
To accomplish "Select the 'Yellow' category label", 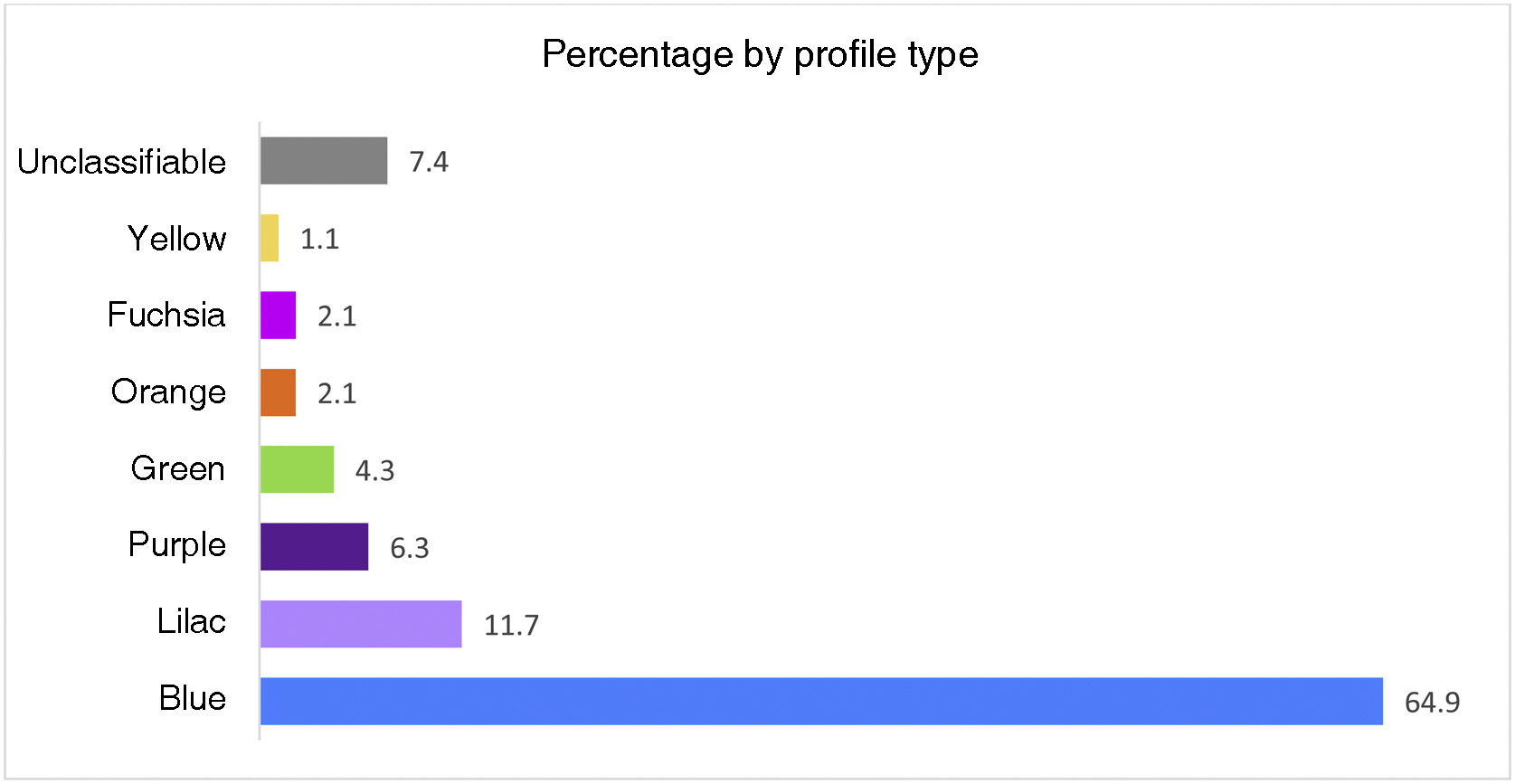I will (176, 239).
